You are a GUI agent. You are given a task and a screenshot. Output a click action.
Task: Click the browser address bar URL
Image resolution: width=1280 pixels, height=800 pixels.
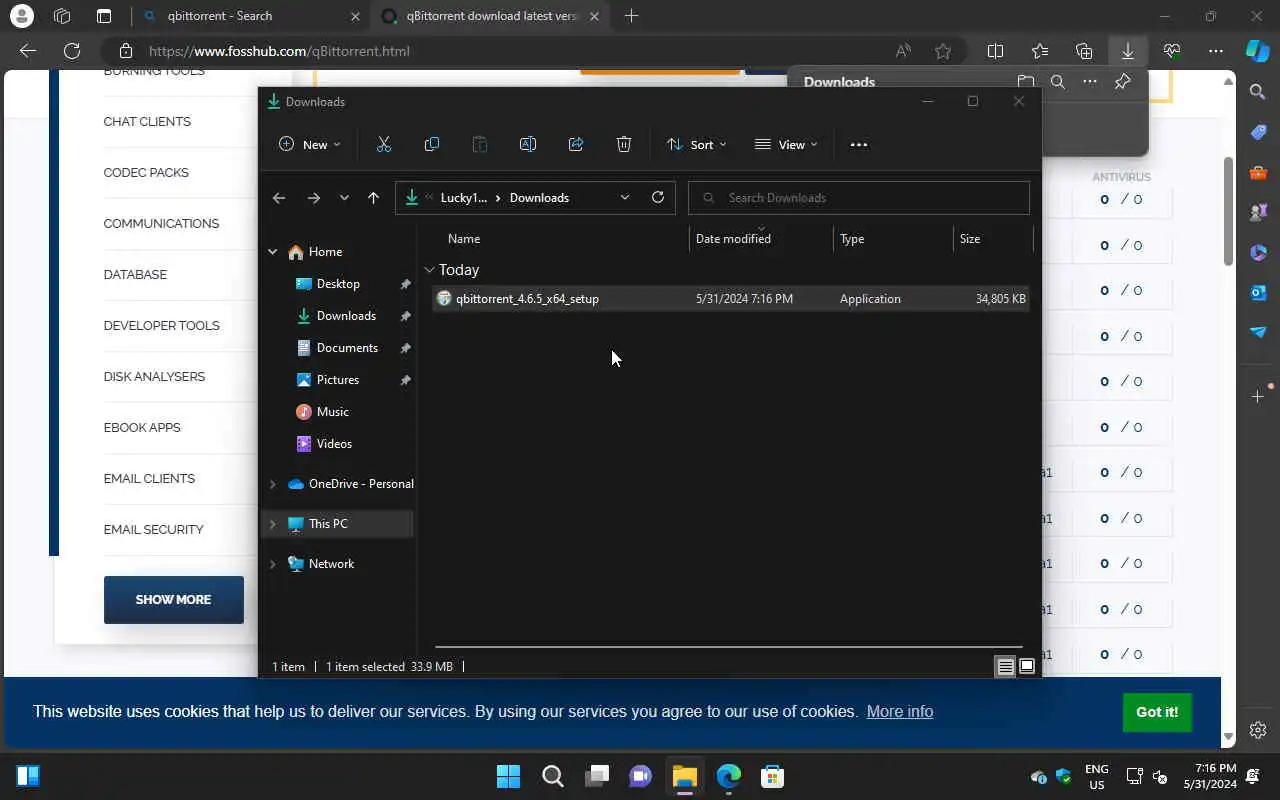[x=279, y=51]
